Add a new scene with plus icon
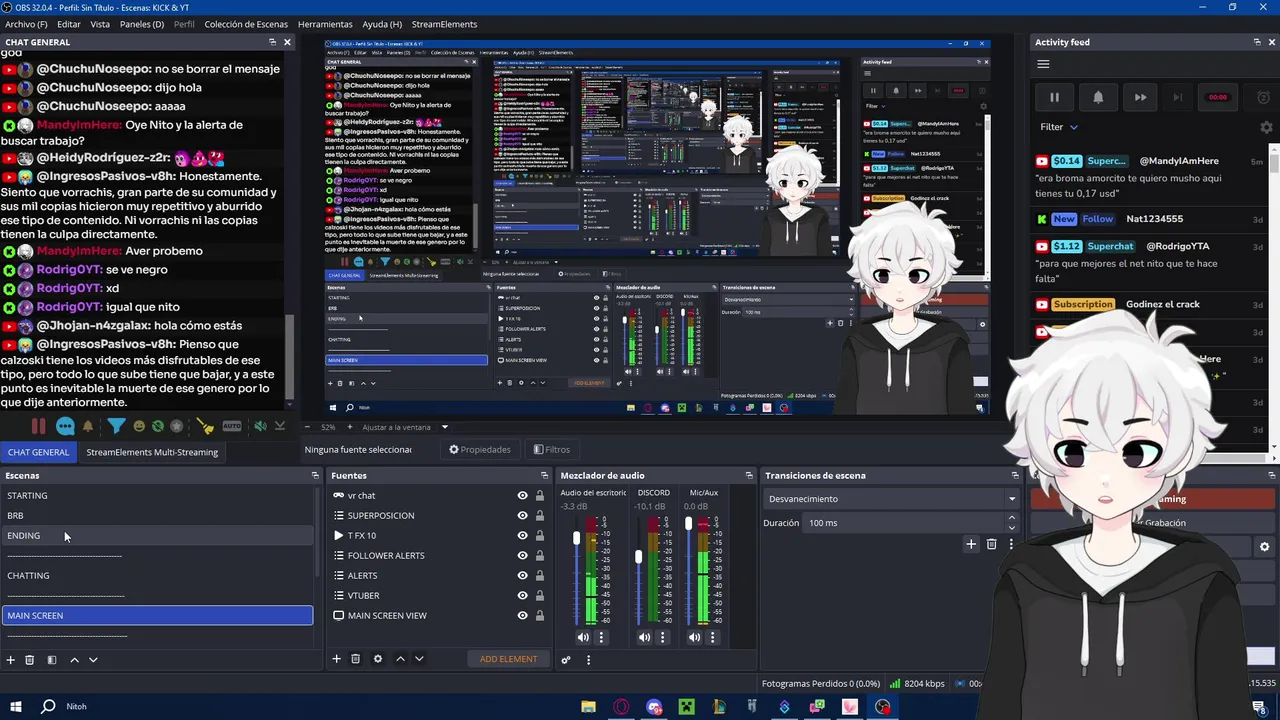Screen dimensions: 1280x720 tap(11, 659)
